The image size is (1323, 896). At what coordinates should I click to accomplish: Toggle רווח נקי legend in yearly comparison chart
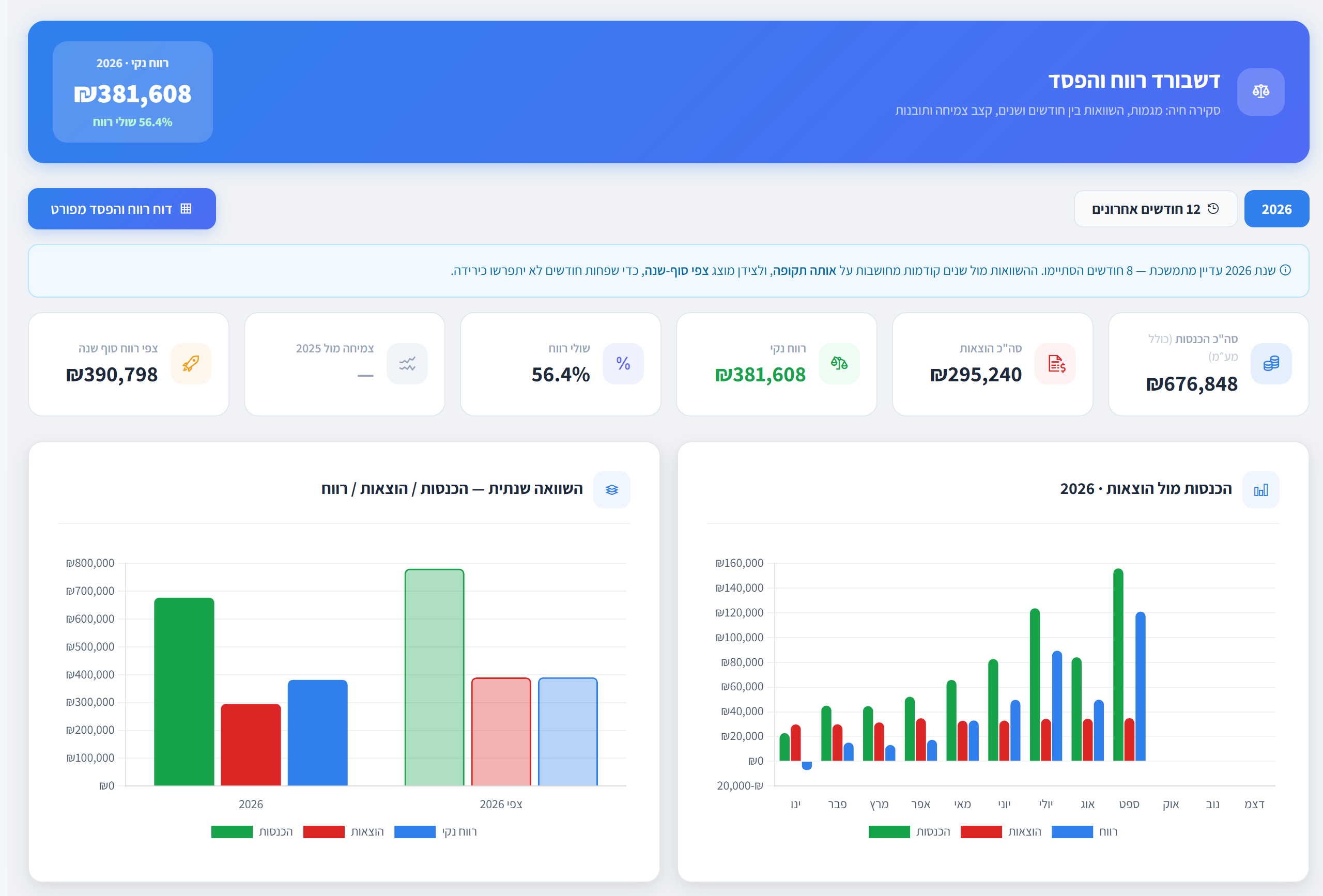point(436,832)
